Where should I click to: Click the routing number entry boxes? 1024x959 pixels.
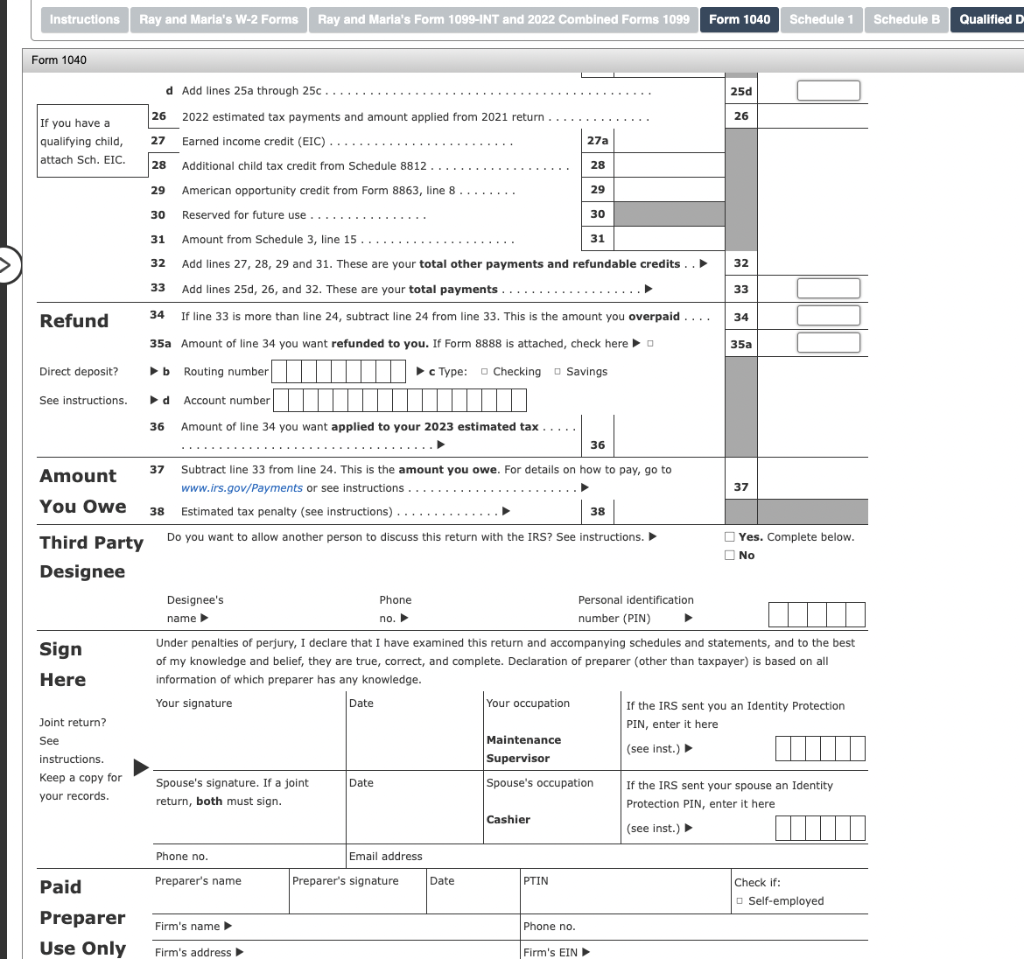click(x=340, y=371)
